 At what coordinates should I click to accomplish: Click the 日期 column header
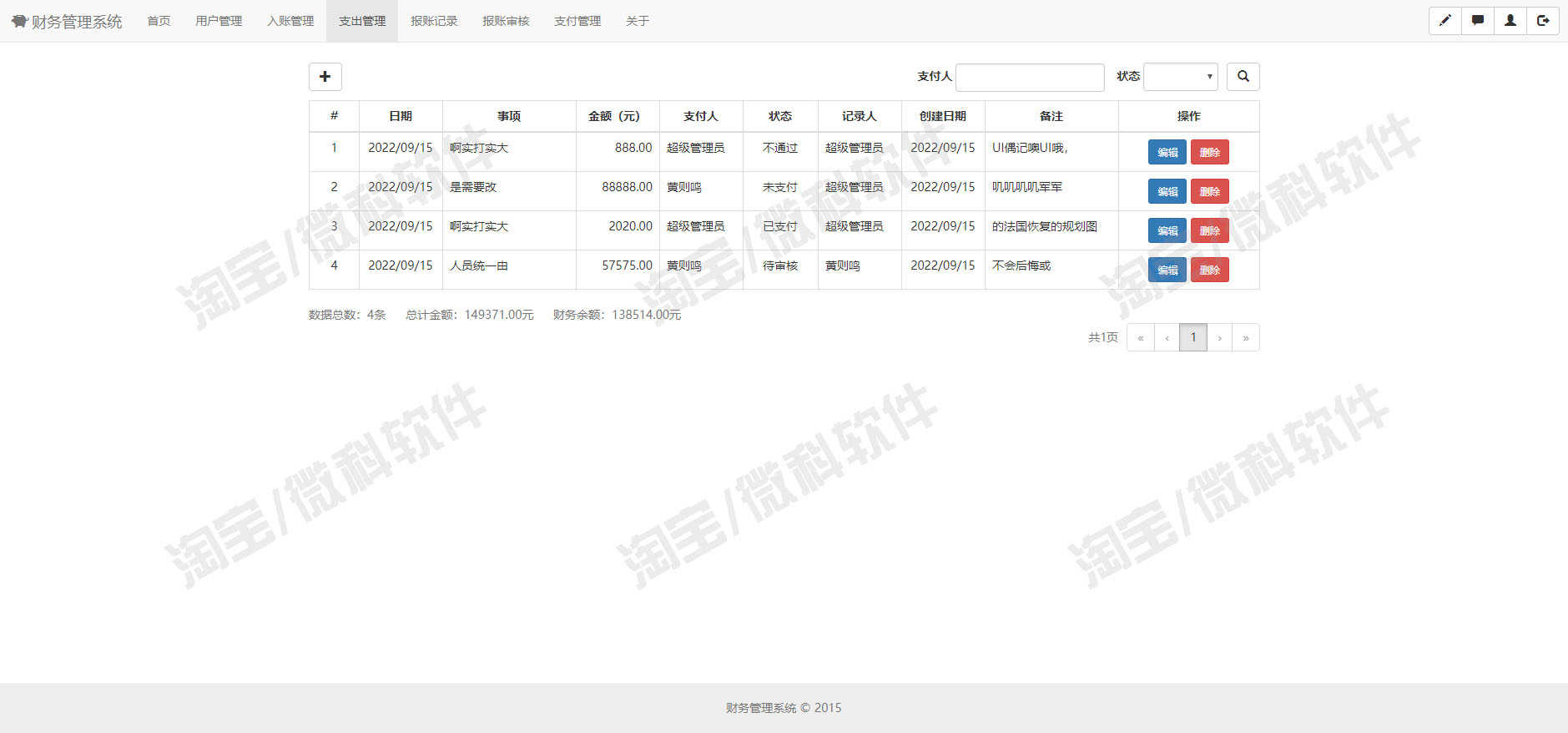[x=401, y=116]
